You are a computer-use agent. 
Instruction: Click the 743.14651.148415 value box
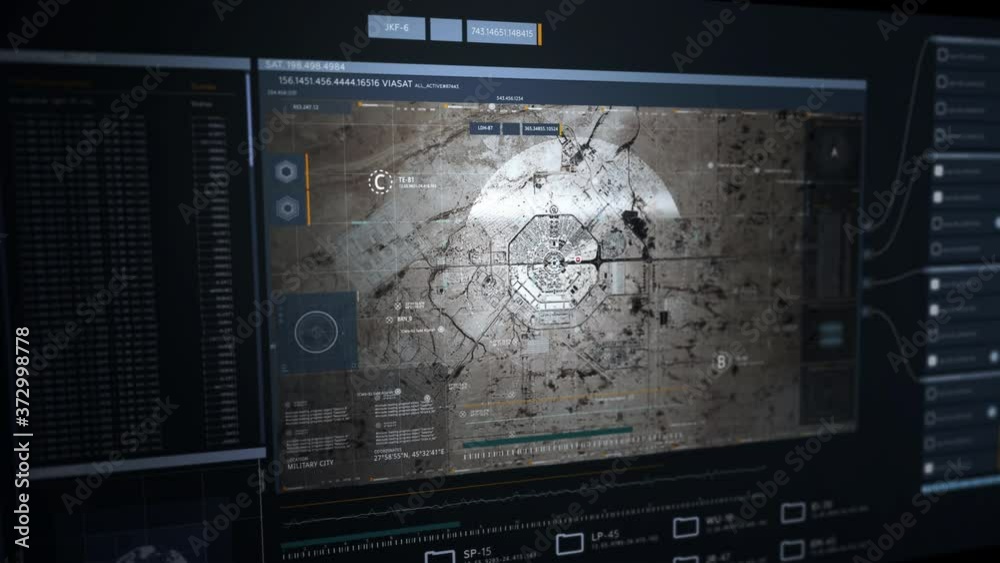pyautogui.click(x=502, y=31)
